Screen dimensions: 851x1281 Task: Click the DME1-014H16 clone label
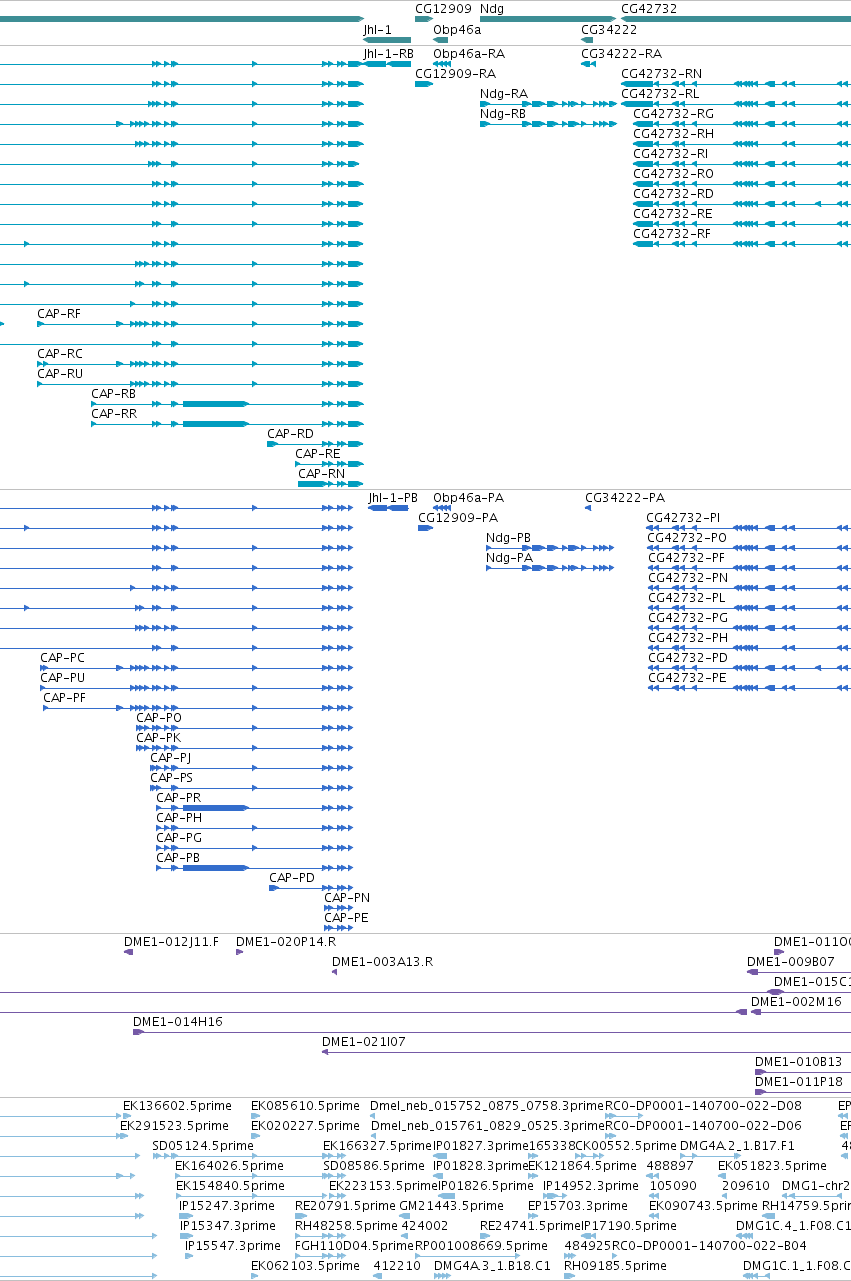(178, 1022)
